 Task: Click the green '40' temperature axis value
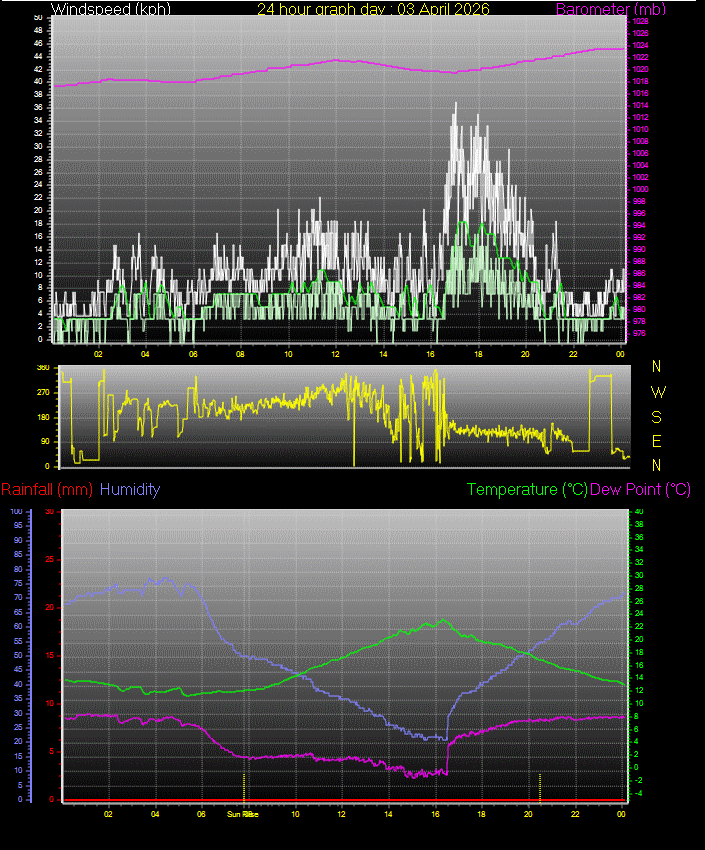click(x=639, y=511)
